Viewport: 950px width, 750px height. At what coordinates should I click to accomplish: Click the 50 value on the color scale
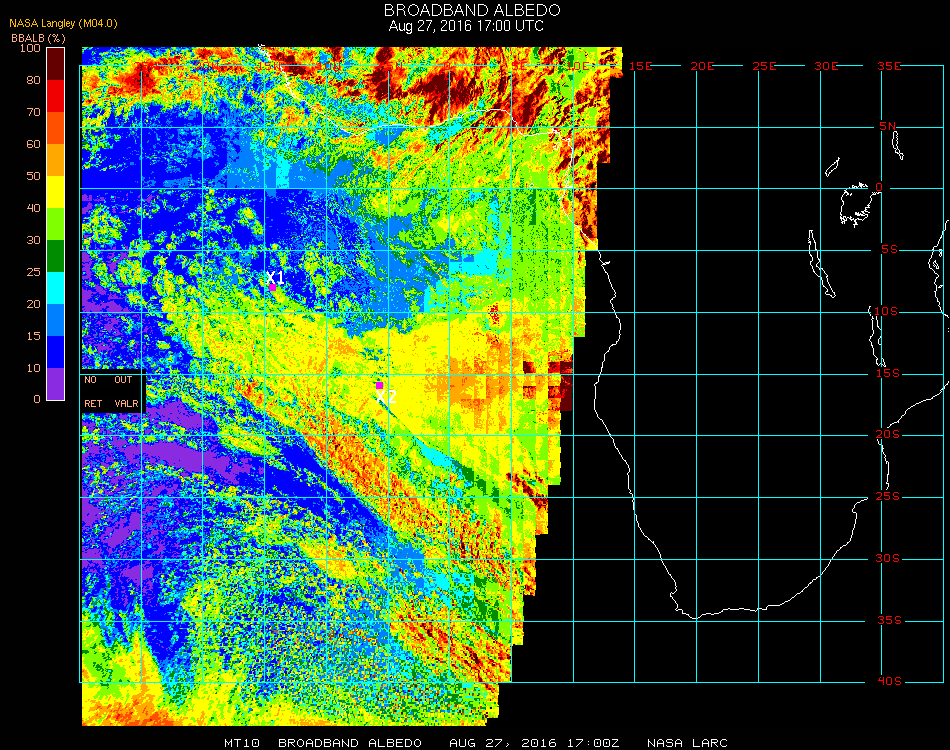click(33, 176)
